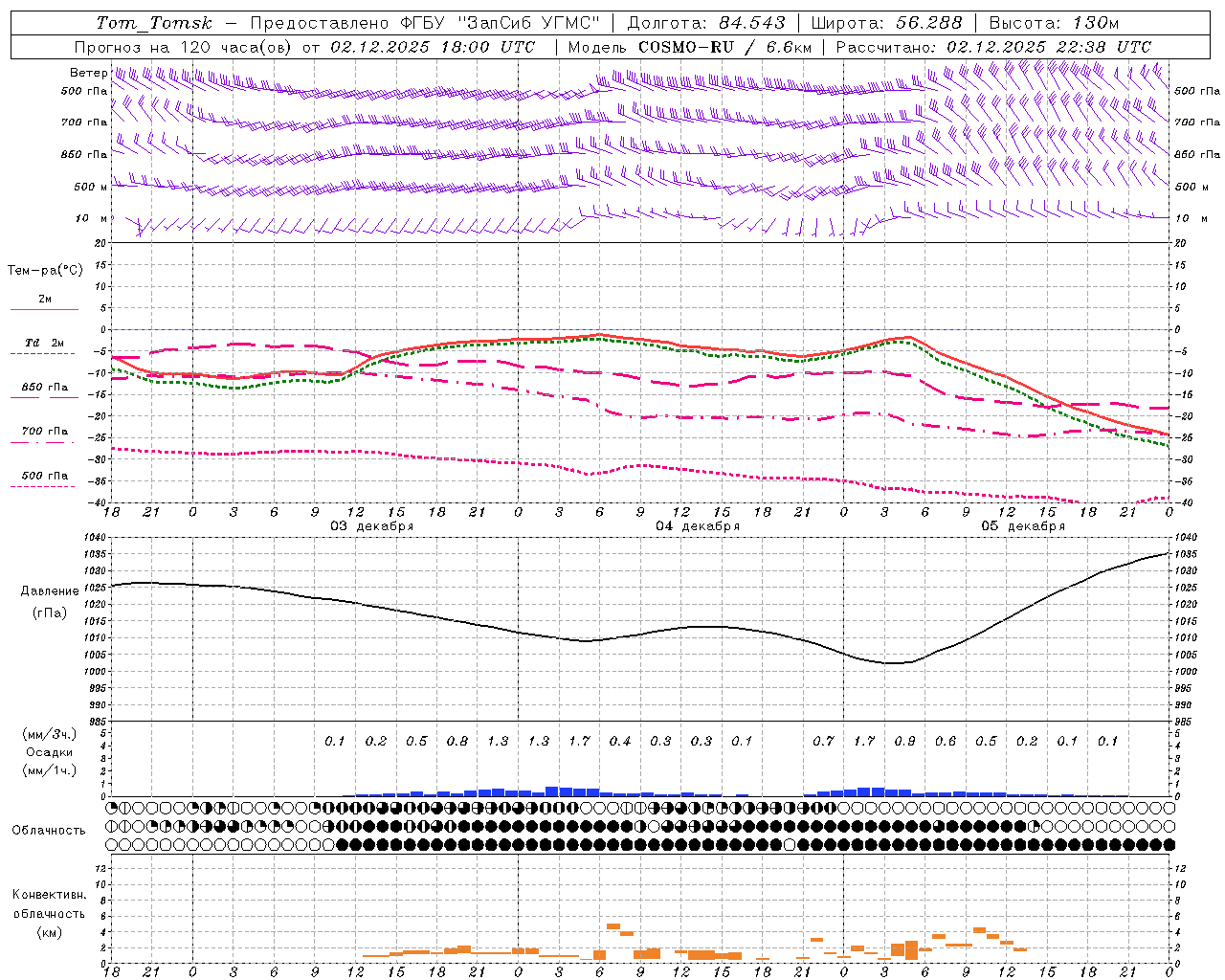1225x980 pixels.
Task: Click the 03 декабря date label
Action: click(372, 526)
